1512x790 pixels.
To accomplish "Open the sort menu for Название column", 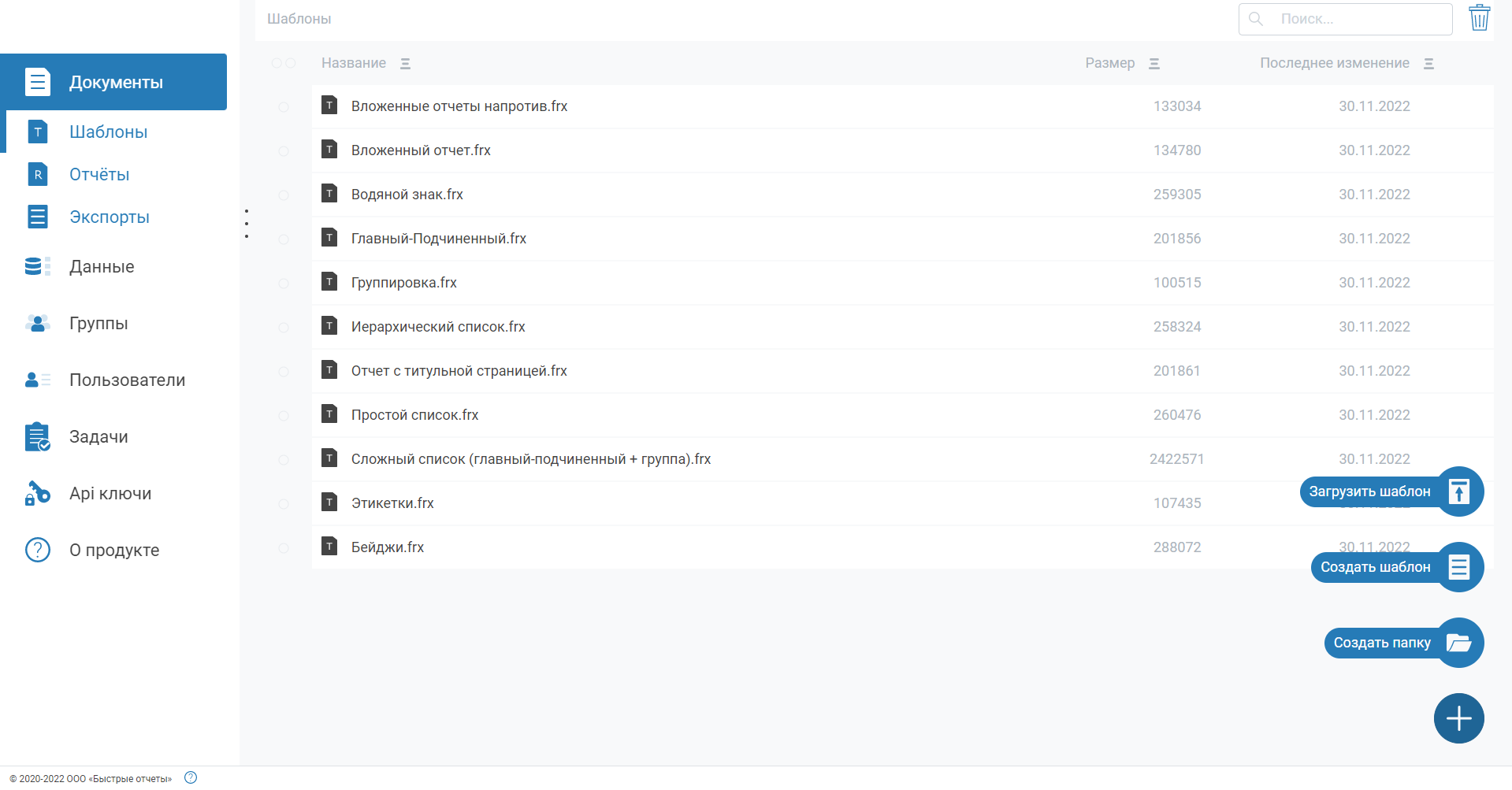I will (405, 64).
